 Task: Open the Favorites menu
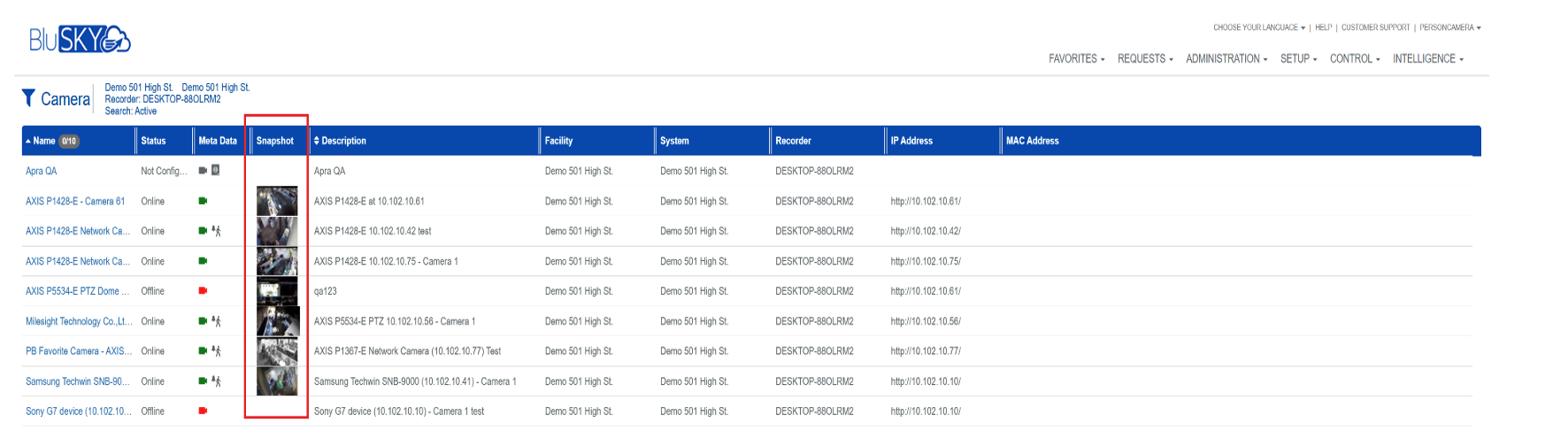tap(1076, 58)
